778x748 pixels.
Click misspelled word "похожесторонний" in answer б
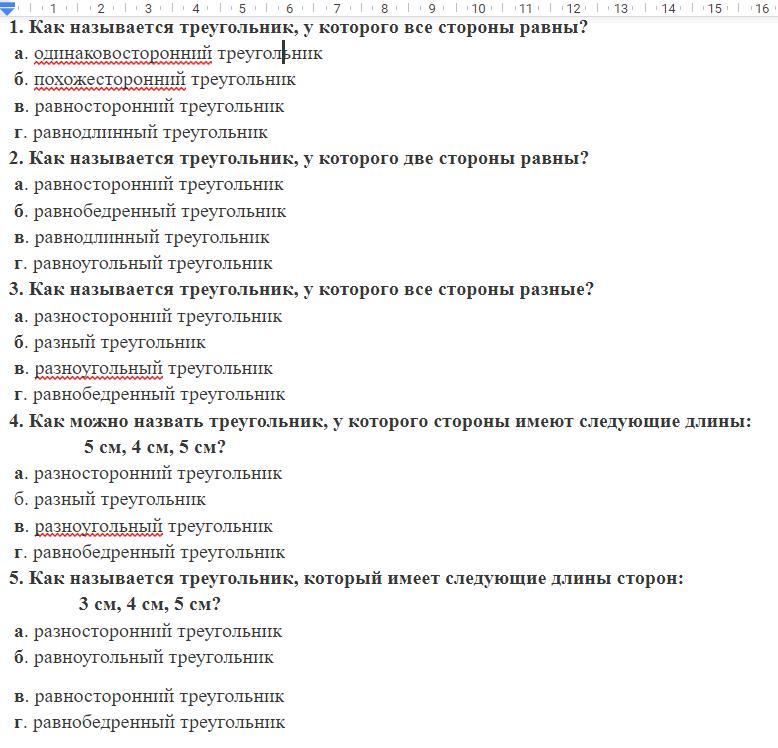pyautogui.click(x=109, y=80)
